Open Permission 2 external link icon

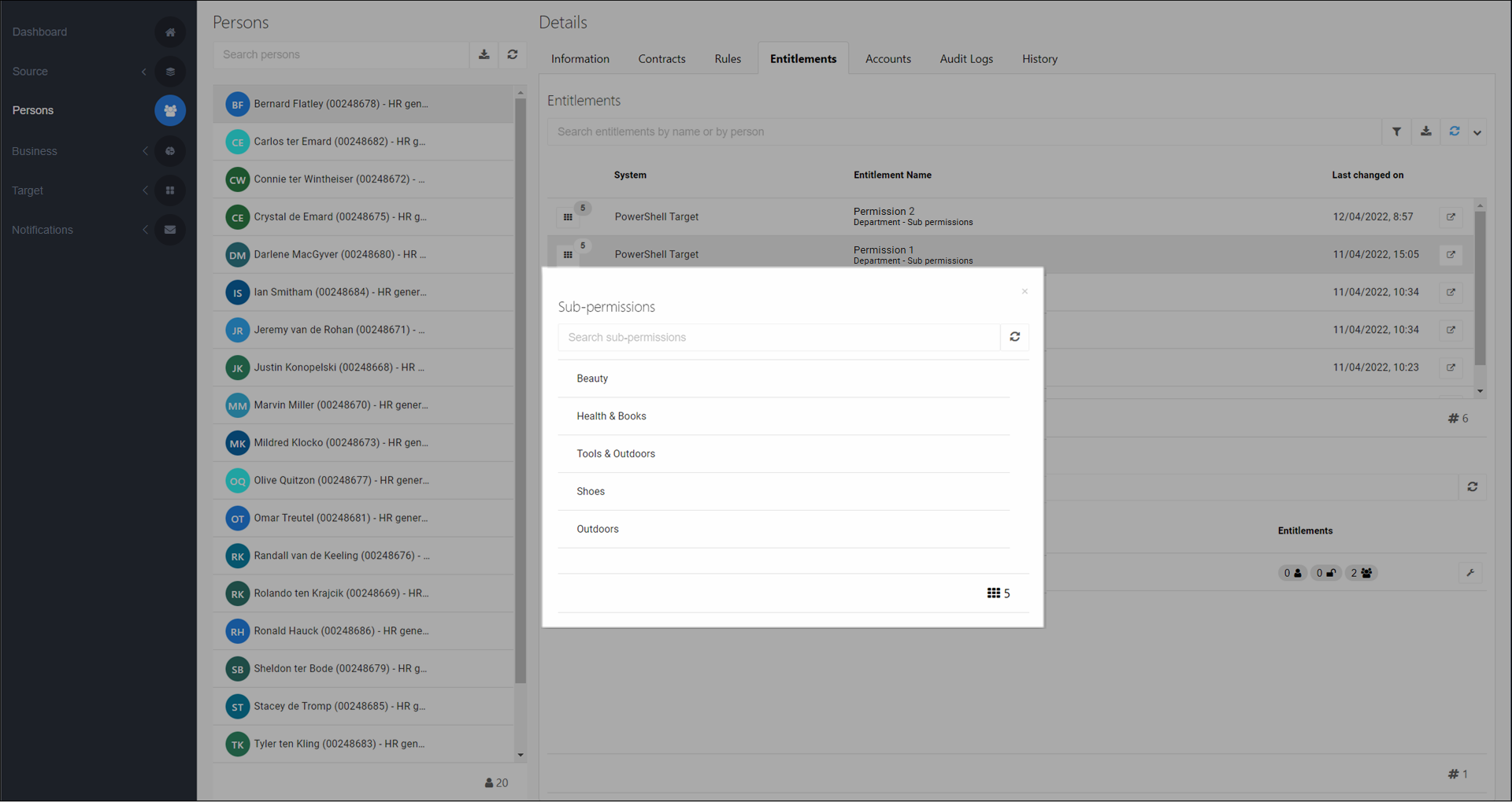(1451, 217)
